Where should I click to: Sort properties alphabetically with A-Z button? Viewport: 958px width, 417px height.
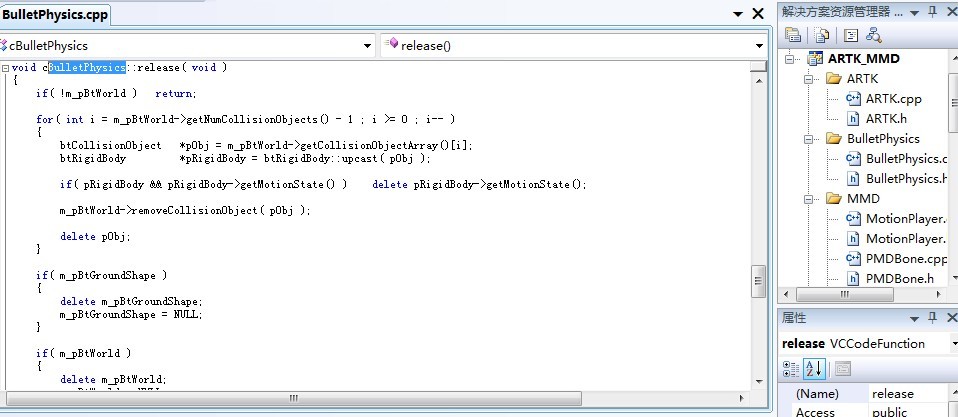814,369
